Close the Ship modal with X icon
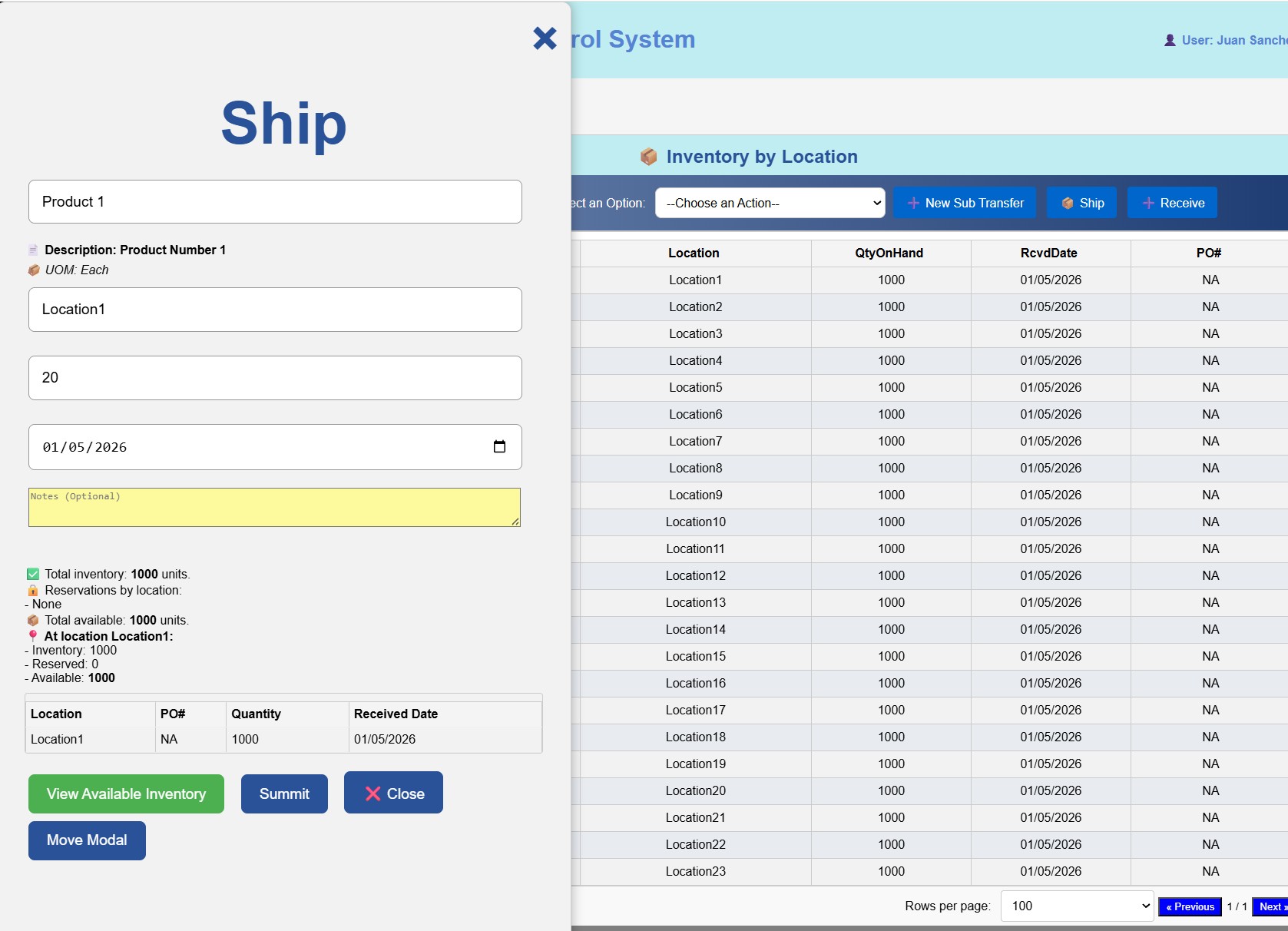Viewport: 1288px width, 931px height. click(545, 38)
